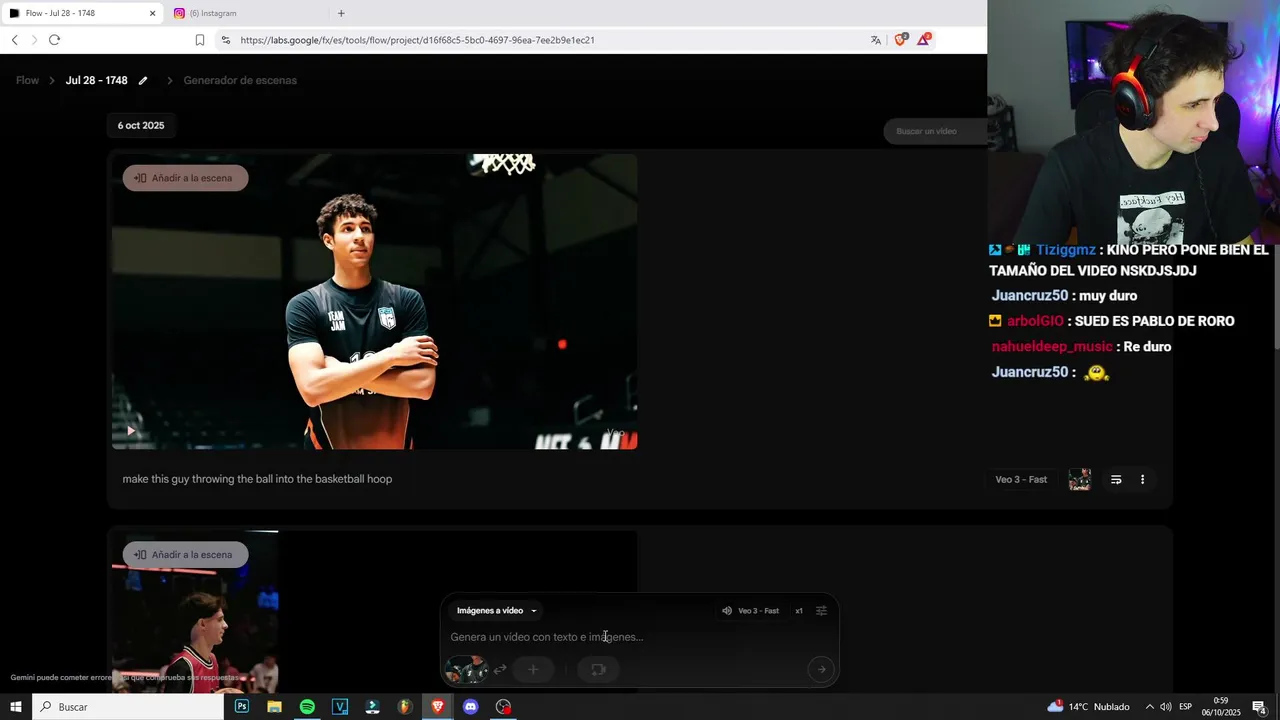
Task: Click the 6 oct 2025 date chip
Action: pyautogui.click(x=141, y=125)
